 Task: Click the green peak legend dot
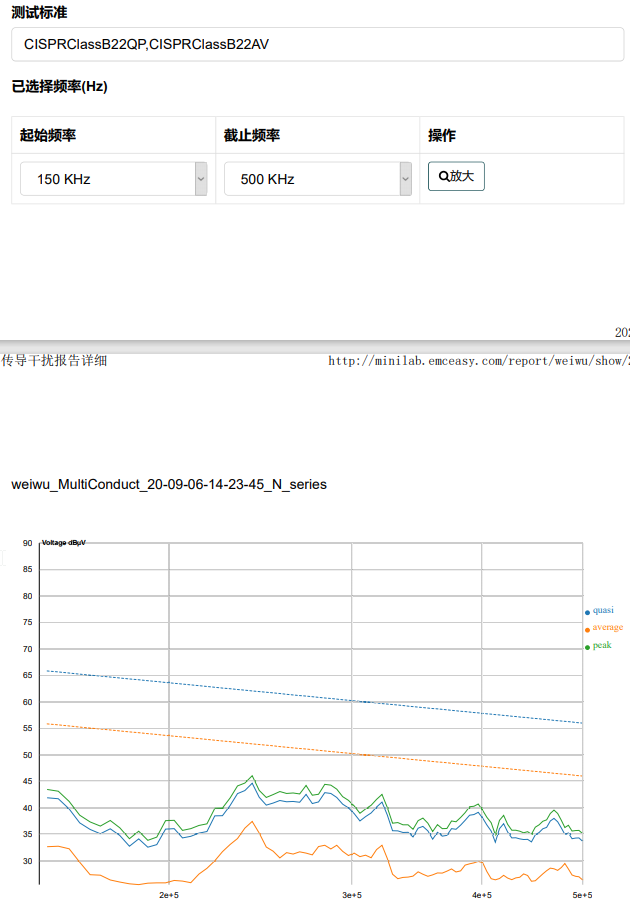587,647
